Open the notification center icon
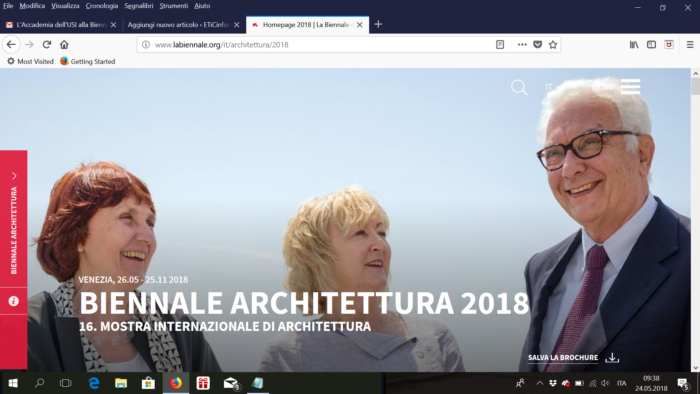The width and height of the screenshot is (700, 394). coord(683,383)
